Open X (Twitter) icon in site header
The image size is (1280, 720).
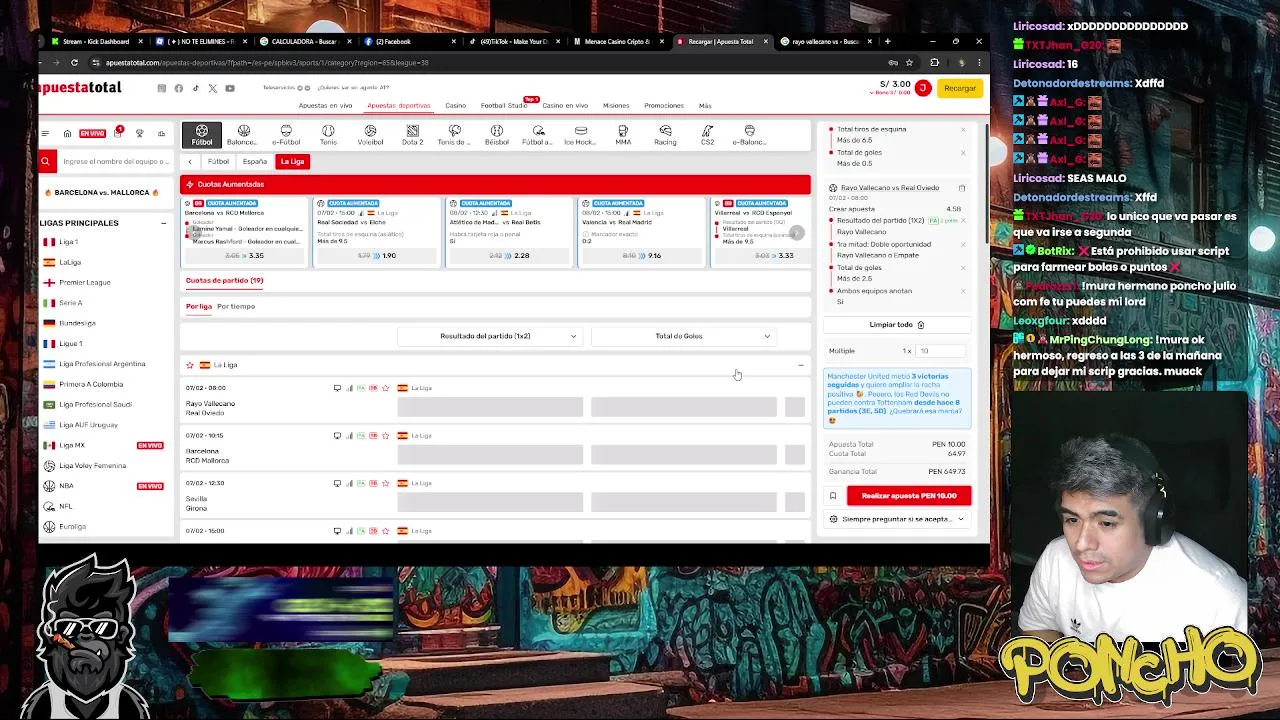point(212,88)
